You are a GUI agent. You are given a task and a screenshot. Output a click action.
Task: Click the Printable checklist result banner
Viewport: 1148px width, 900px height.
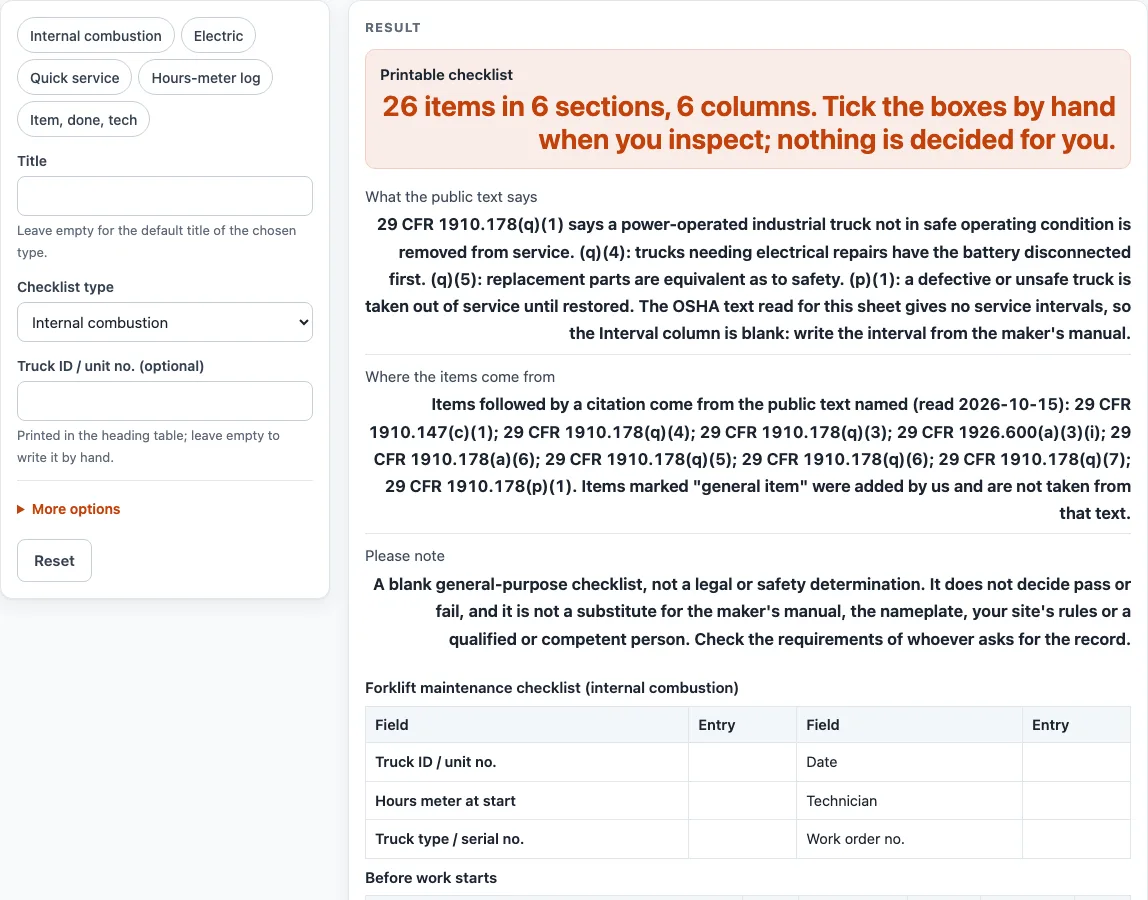[748, 109]
